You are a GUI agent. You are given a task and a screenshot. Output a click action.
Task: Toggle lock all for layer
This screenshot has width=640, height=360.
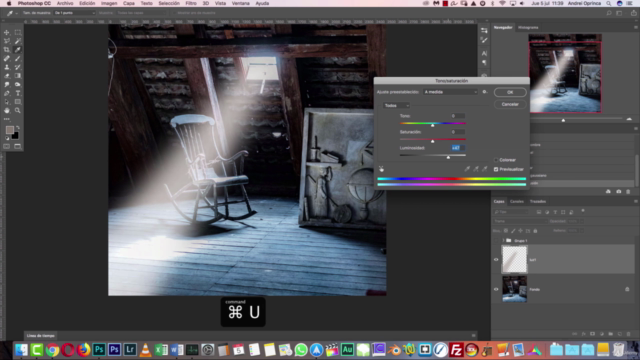535,231
